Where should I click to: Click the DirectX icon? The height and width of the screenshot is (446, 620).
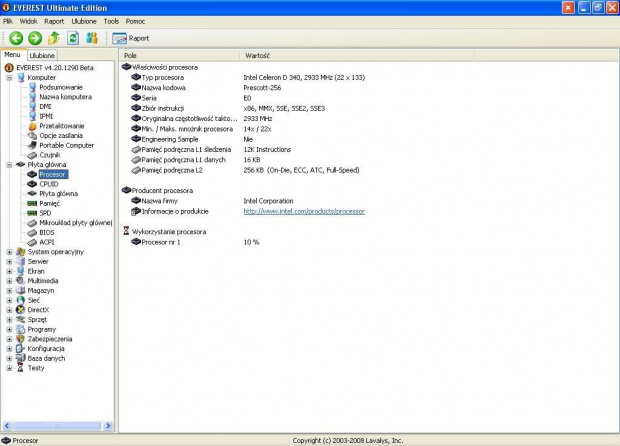pos(21,310)
